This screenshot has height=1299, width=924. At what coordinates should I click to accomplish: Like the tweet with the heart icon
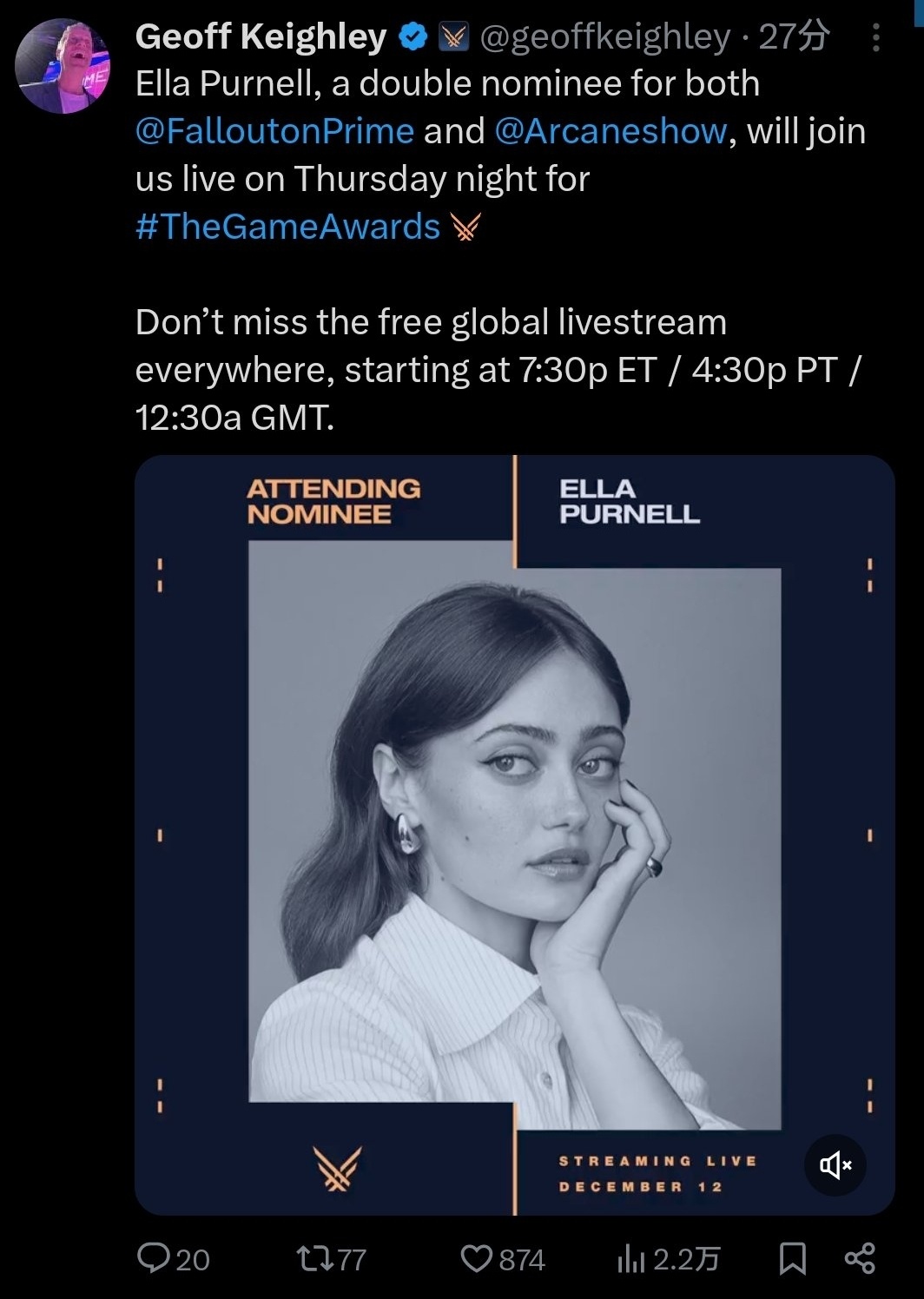pyautogui.click(x=475, y=1258)
